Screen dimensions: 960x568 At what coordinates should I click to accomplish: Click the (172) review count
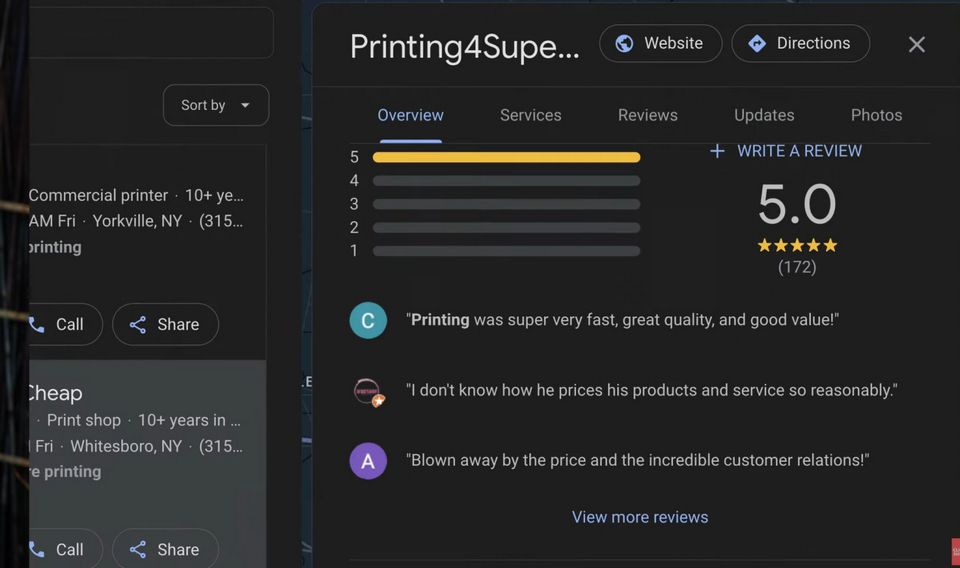tap(797, 267)
